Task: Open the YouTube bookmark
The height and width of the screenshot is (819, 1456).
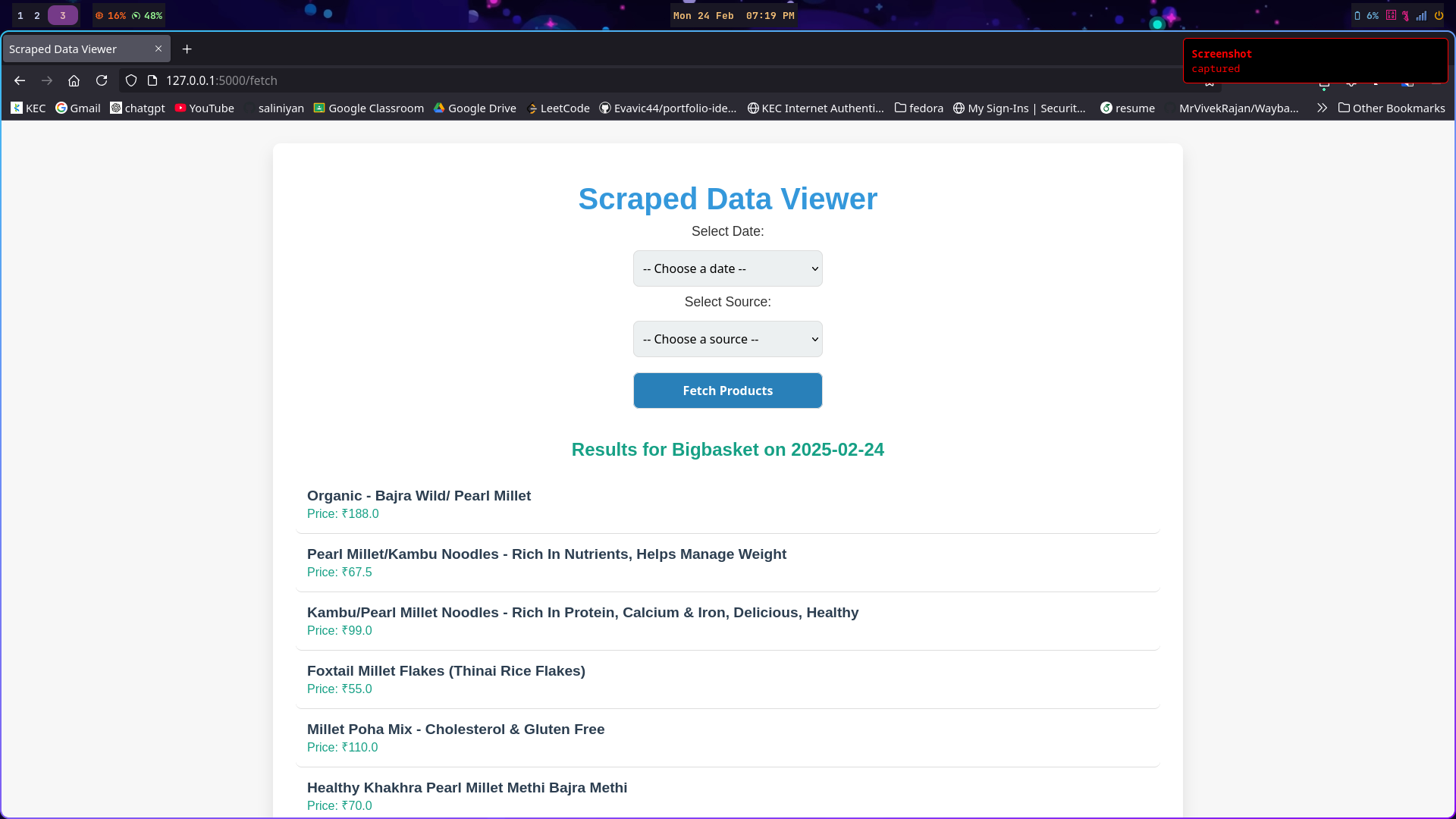Action: (x=204, y=108)
